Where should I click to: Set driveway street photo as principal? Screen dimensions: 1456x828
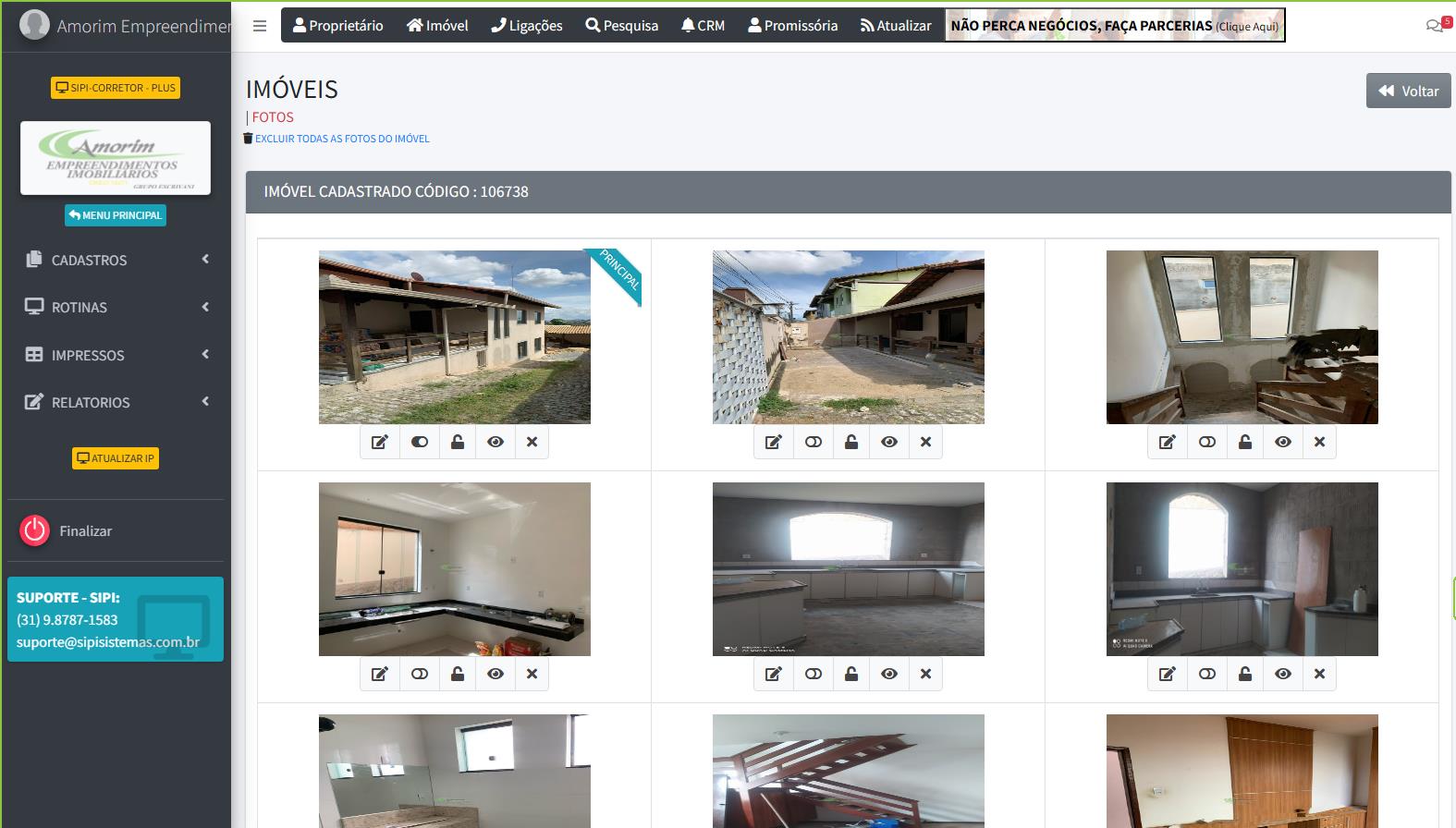(814, 442)
